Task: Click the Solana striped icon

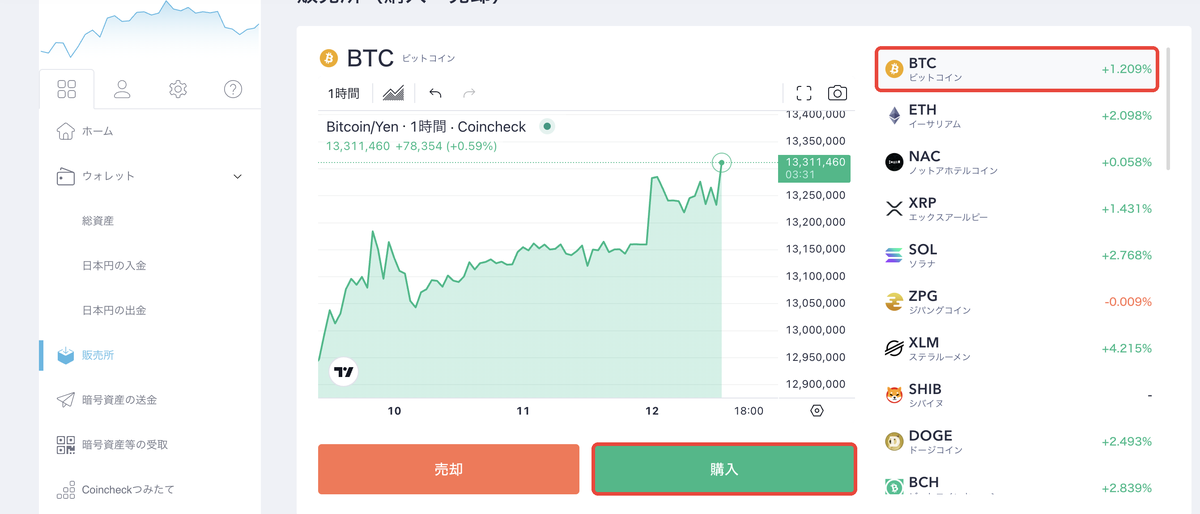Action: 894,255
